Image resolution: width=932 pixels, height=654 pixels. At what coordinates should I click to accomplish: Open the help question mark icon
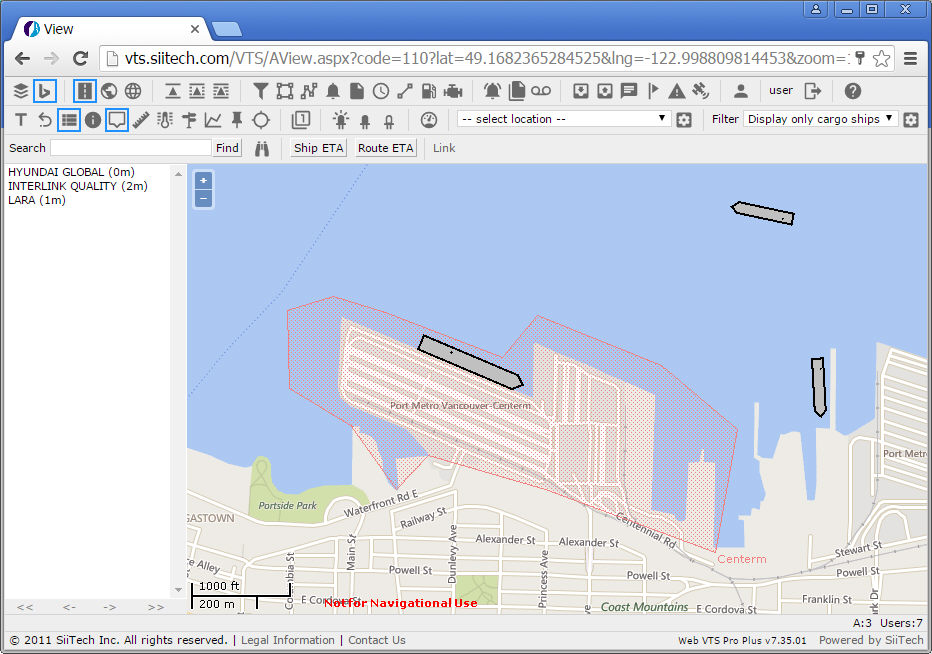point(852,91)
